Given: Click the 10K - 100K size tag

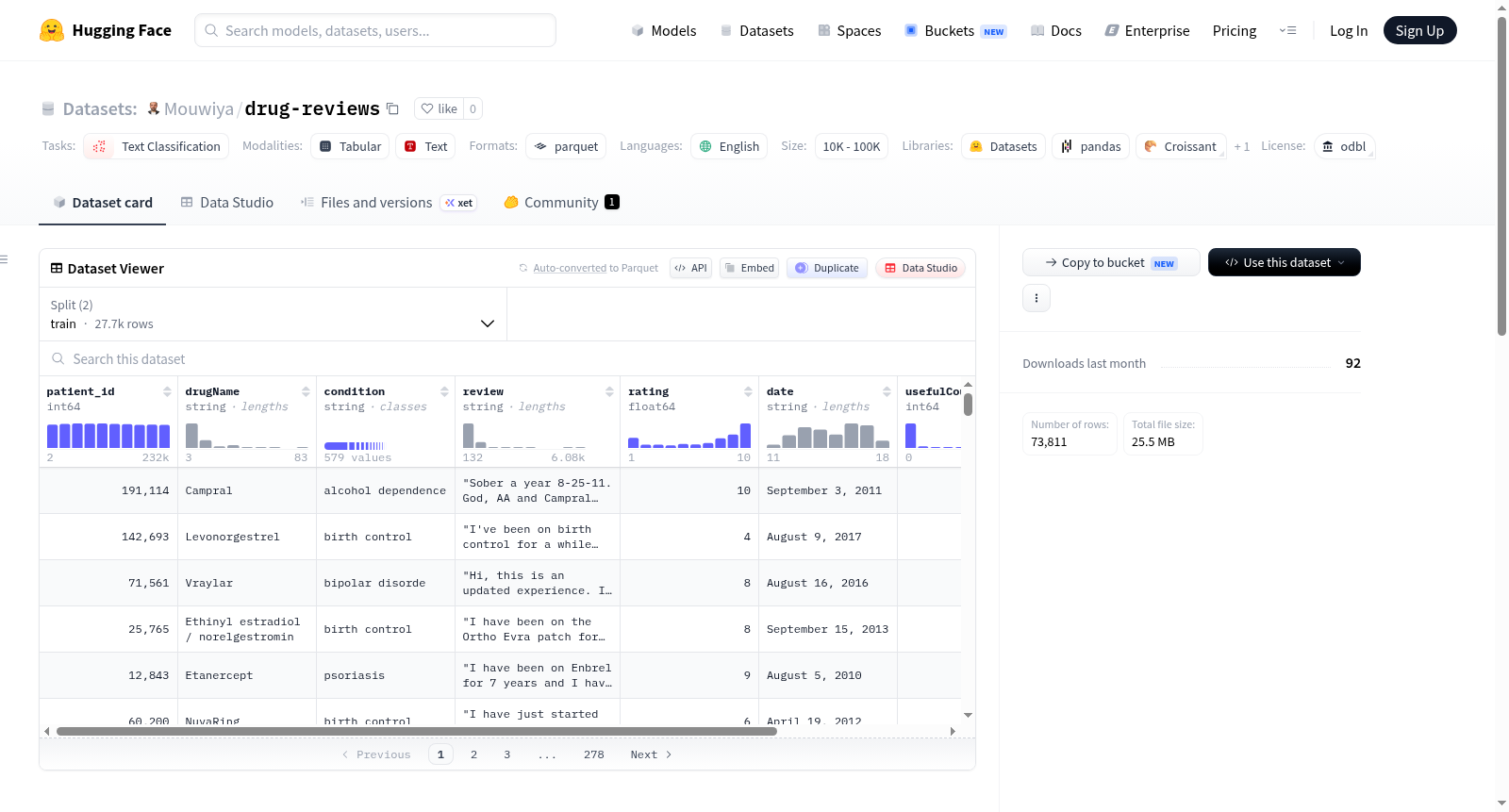Looking at the screenshot, I should click(x=851, y=146).
